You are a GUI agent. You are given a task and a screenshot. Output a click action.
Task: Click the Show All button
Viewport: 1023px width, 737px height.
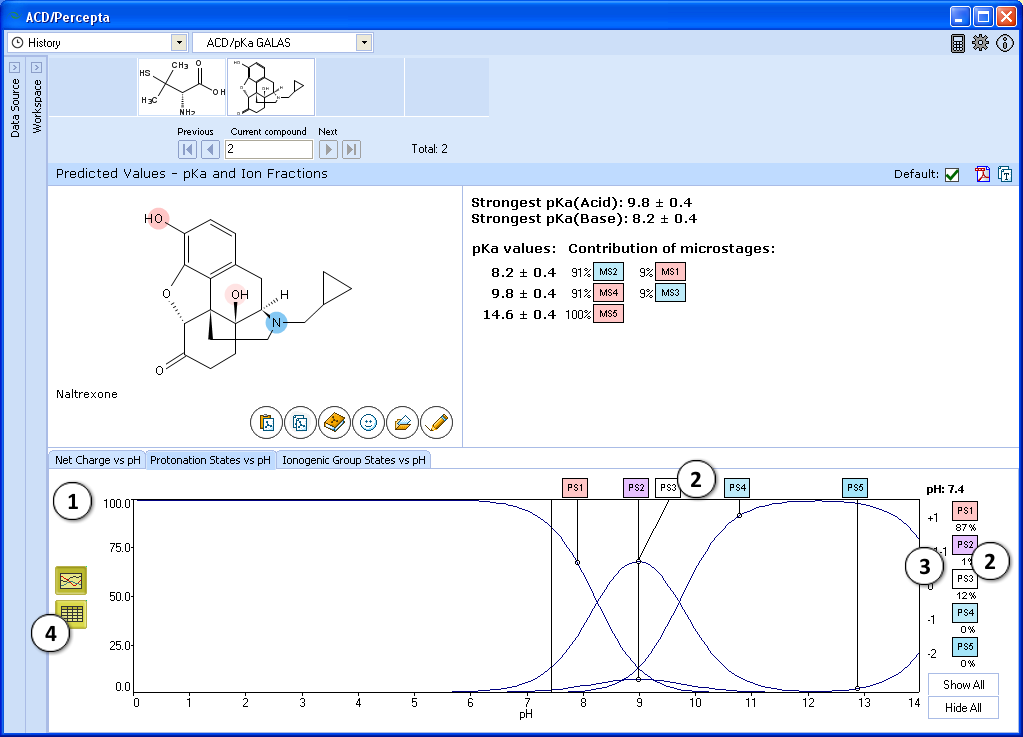click(x=963, y=685)
